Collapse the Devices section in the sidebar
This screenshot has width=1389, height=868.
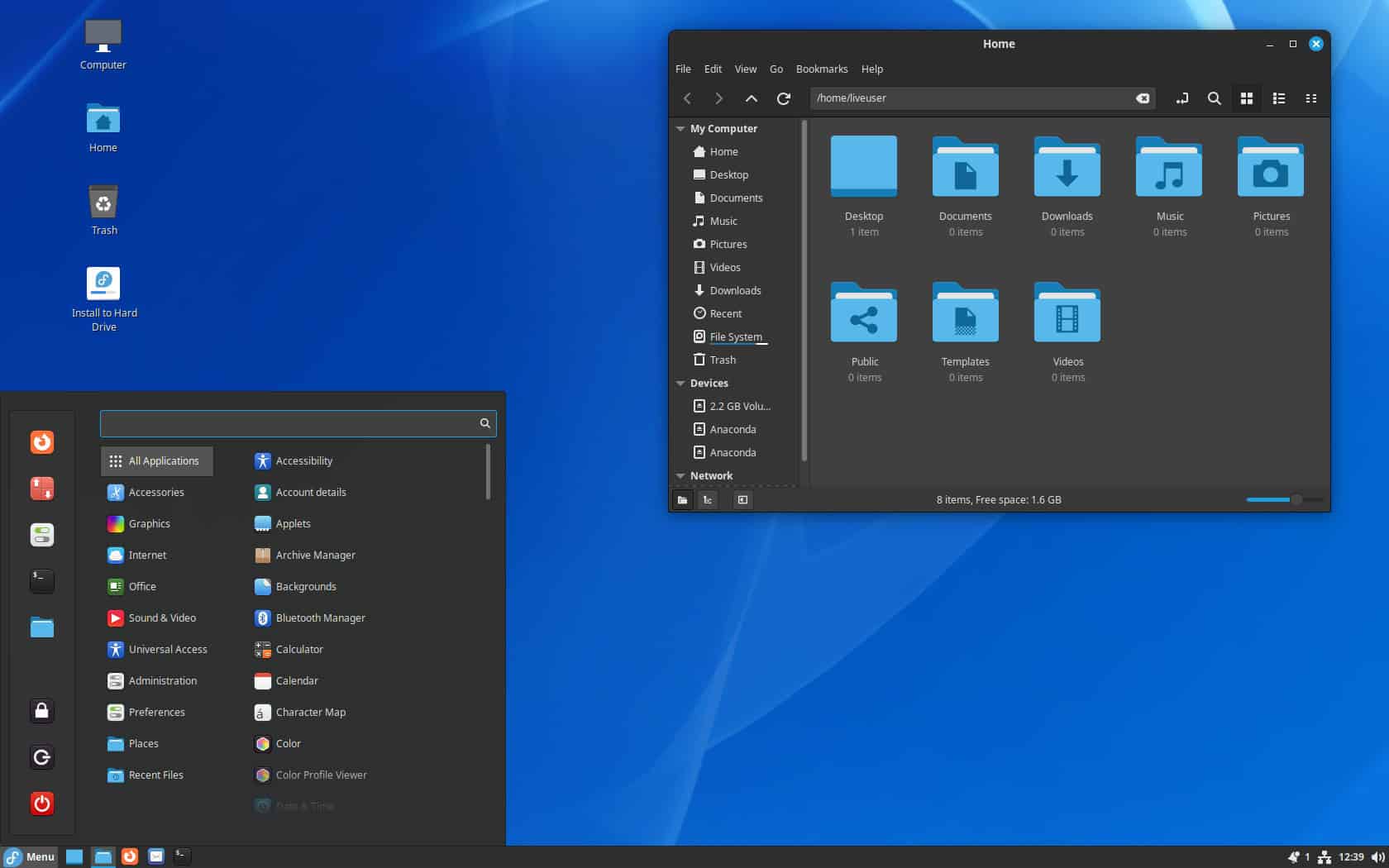click(681, 383)
